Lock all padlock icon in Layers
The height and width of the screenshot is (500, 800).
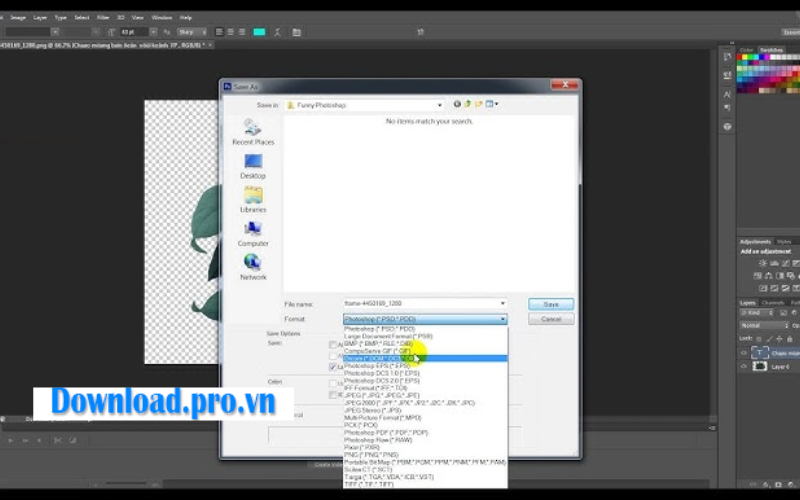tap(790, 339)
